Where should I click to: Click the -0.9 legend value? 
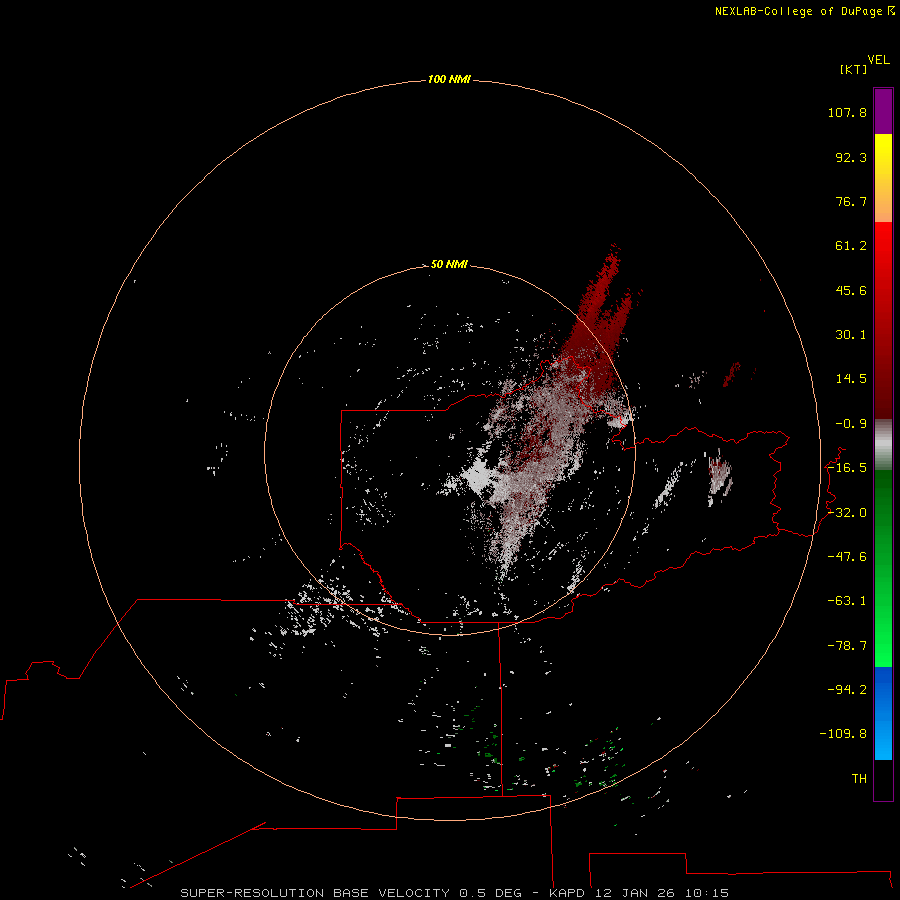point(851,424)
